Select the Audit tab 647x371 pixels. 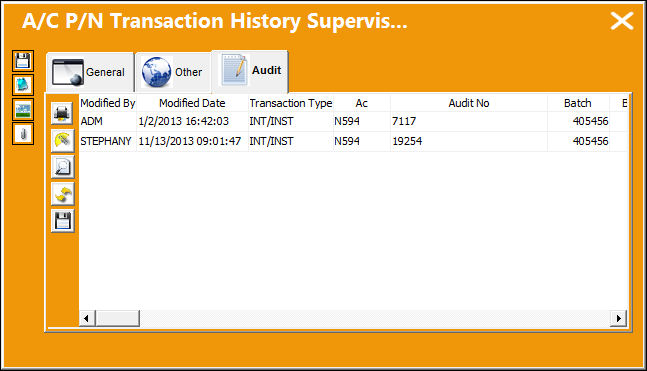250,71
